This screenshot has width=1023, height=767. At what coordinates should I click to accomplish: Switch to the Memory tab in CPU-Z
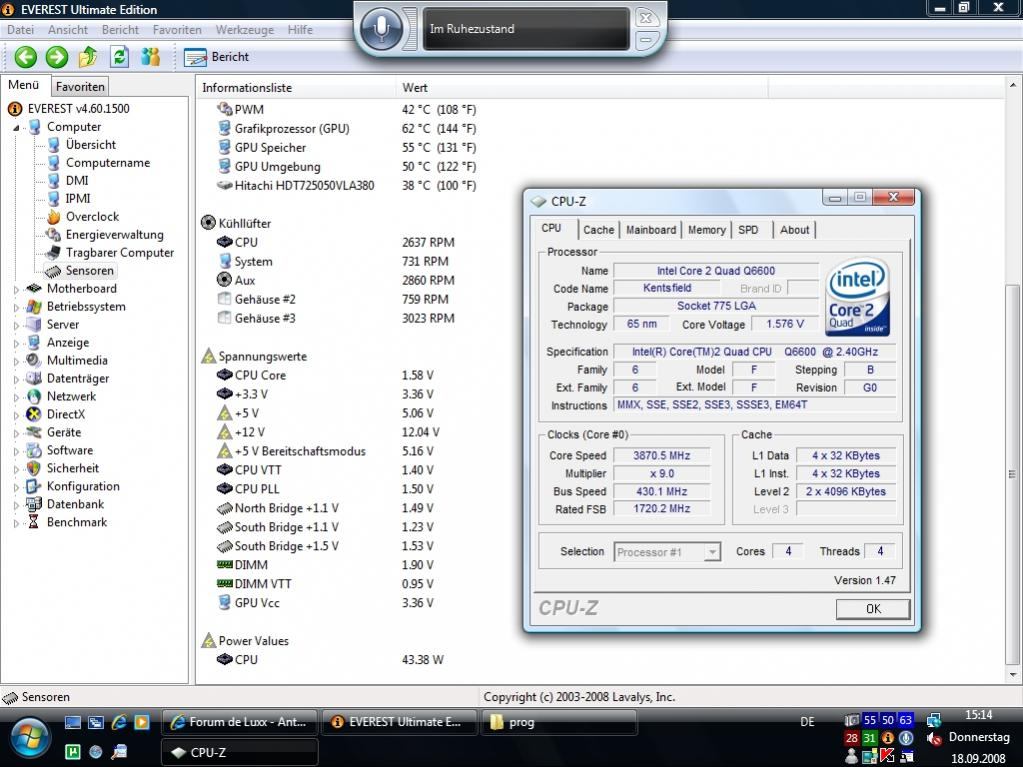point(707,230)
